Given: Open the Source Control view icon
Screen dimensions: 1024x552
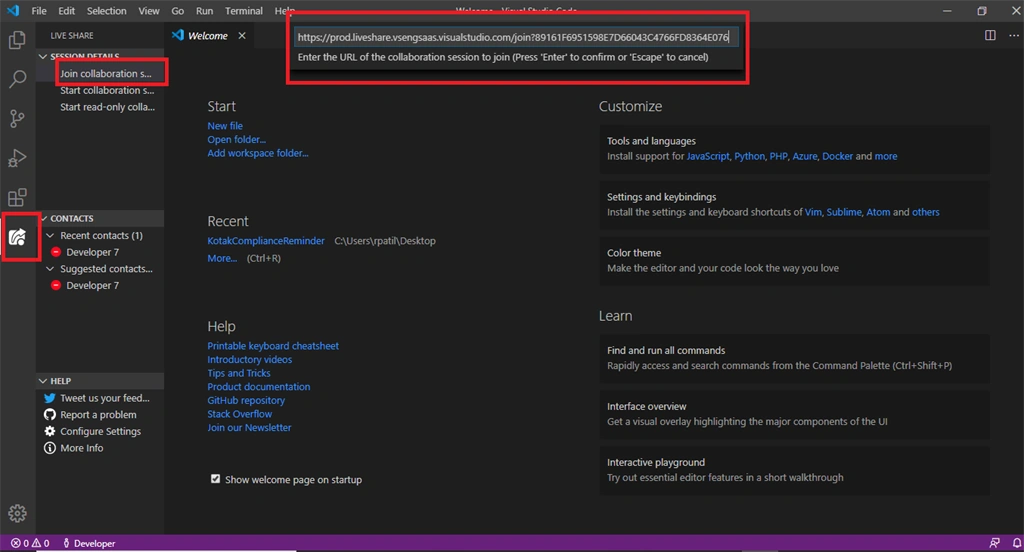Looking at the screenshot, I should click(x=17, y=118).
